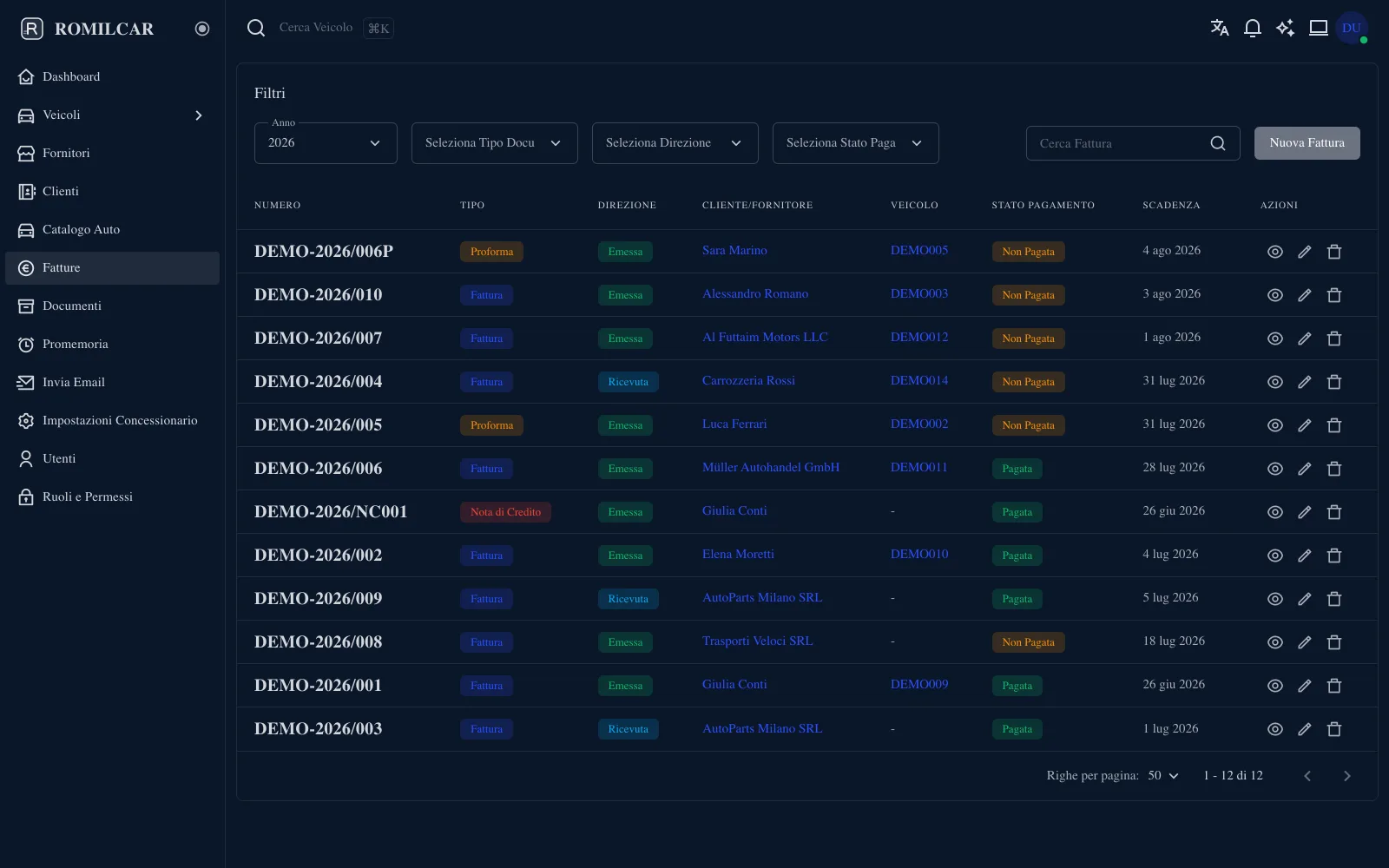This screenshot has width=1389, height=868.
Task: Open client link Alessandro Romano
Action: 754,294
